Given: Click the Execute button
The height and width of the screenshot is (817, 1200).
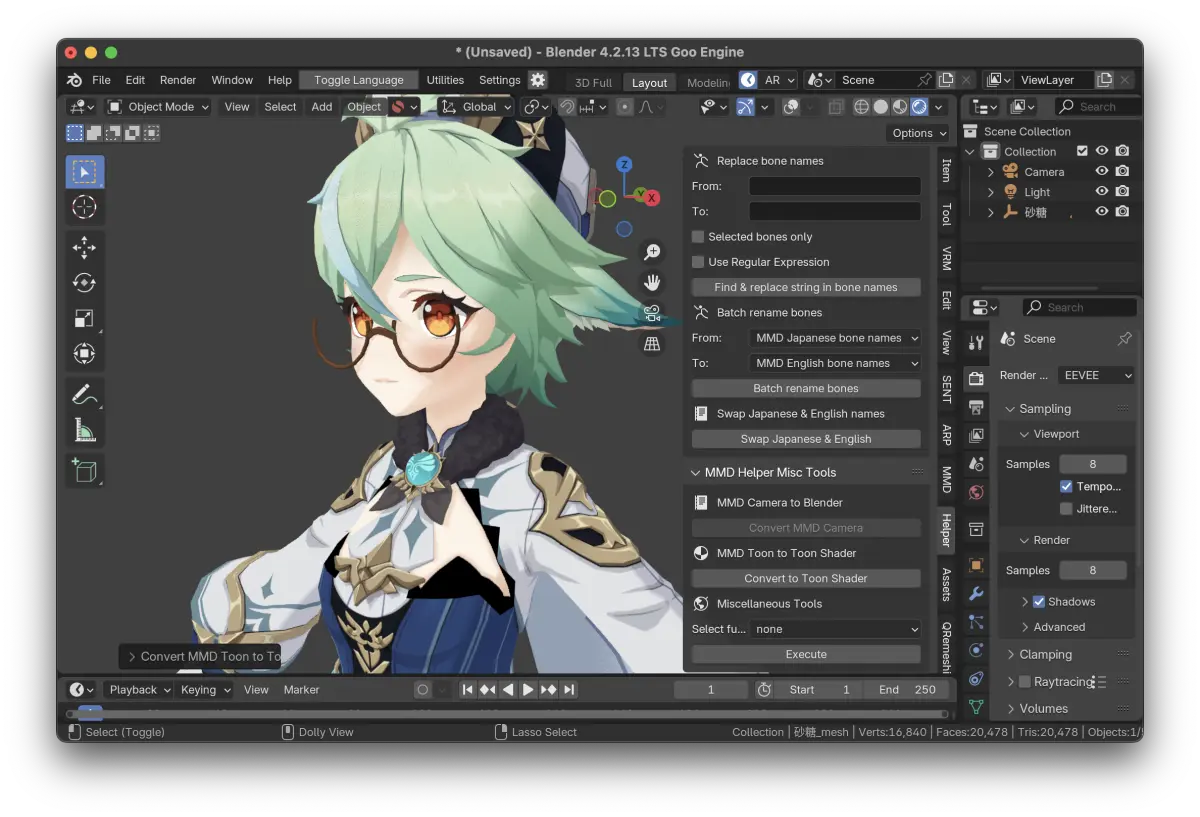Looking at the screenshot, I should [x=806, y=654].
